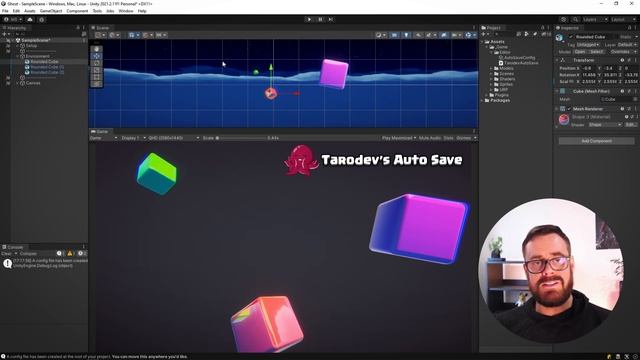The width and height of the screenshot is (640, 360).
Task: Select the Transform tool in Scene overlay
Action: [96, 84]
